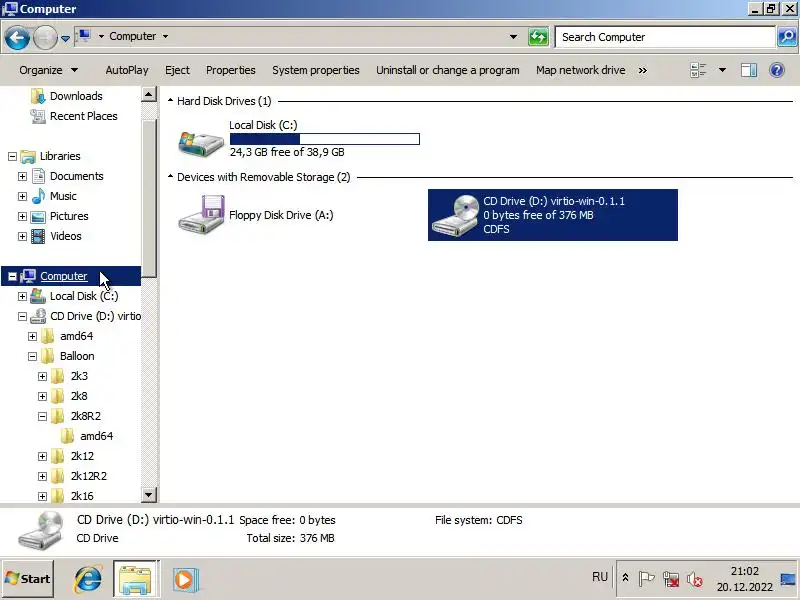Open Windows Media Player from taskbar
This screenshot has width=800, height=600.
(x=184, y=580)
